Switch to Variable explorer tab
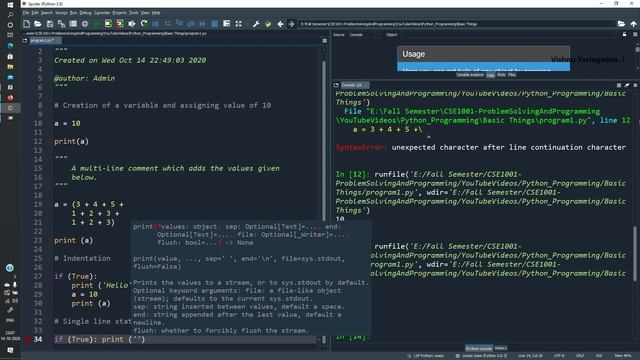The image size is (640, 360). pos(470,75)
